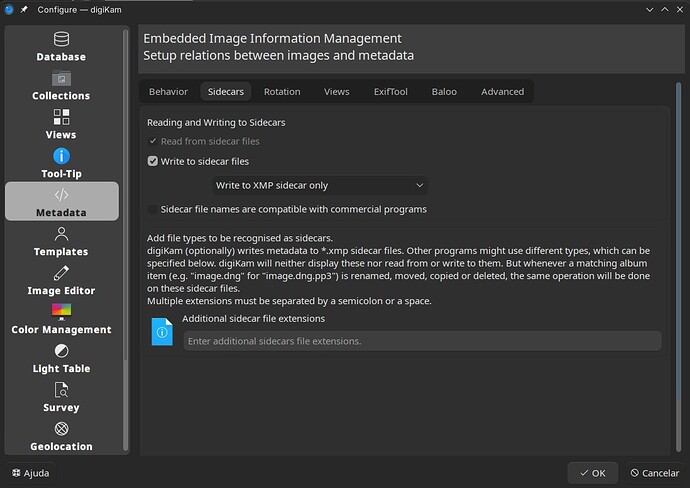Toggle the pin window icon in title bar

(x=24, y=9)
